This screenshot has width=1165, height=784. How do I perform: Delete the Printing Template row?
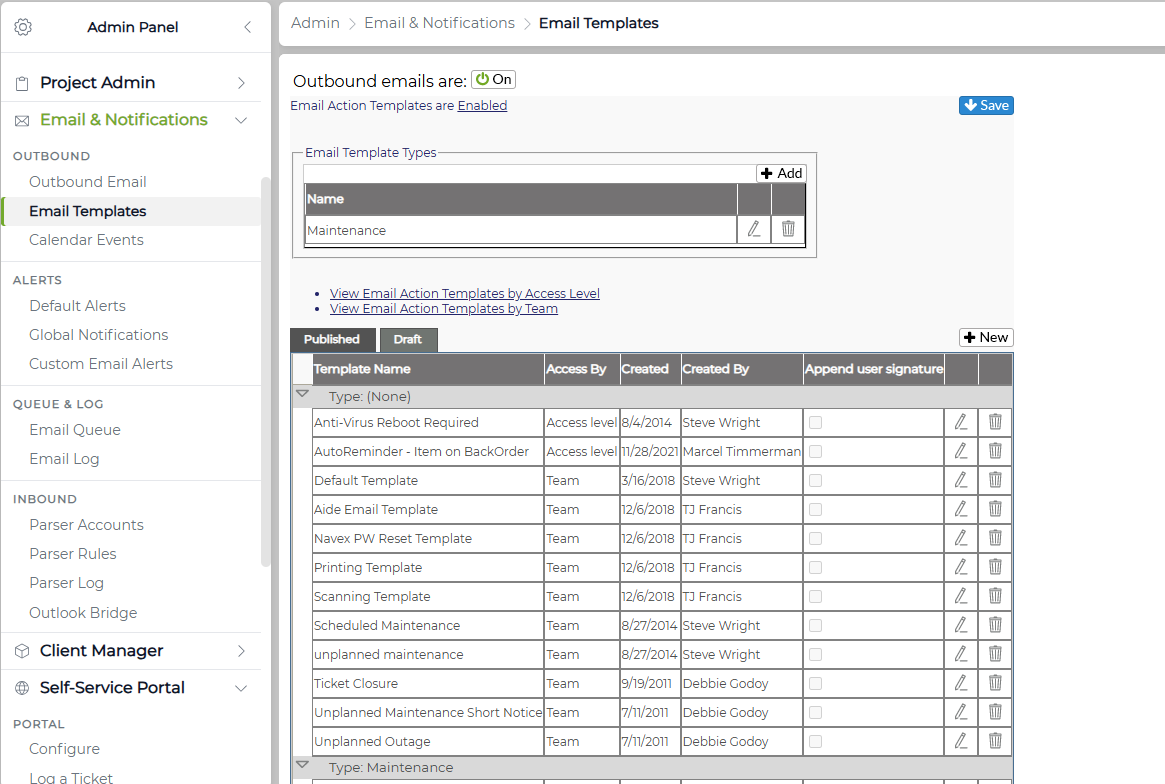[x=995, y=567]
